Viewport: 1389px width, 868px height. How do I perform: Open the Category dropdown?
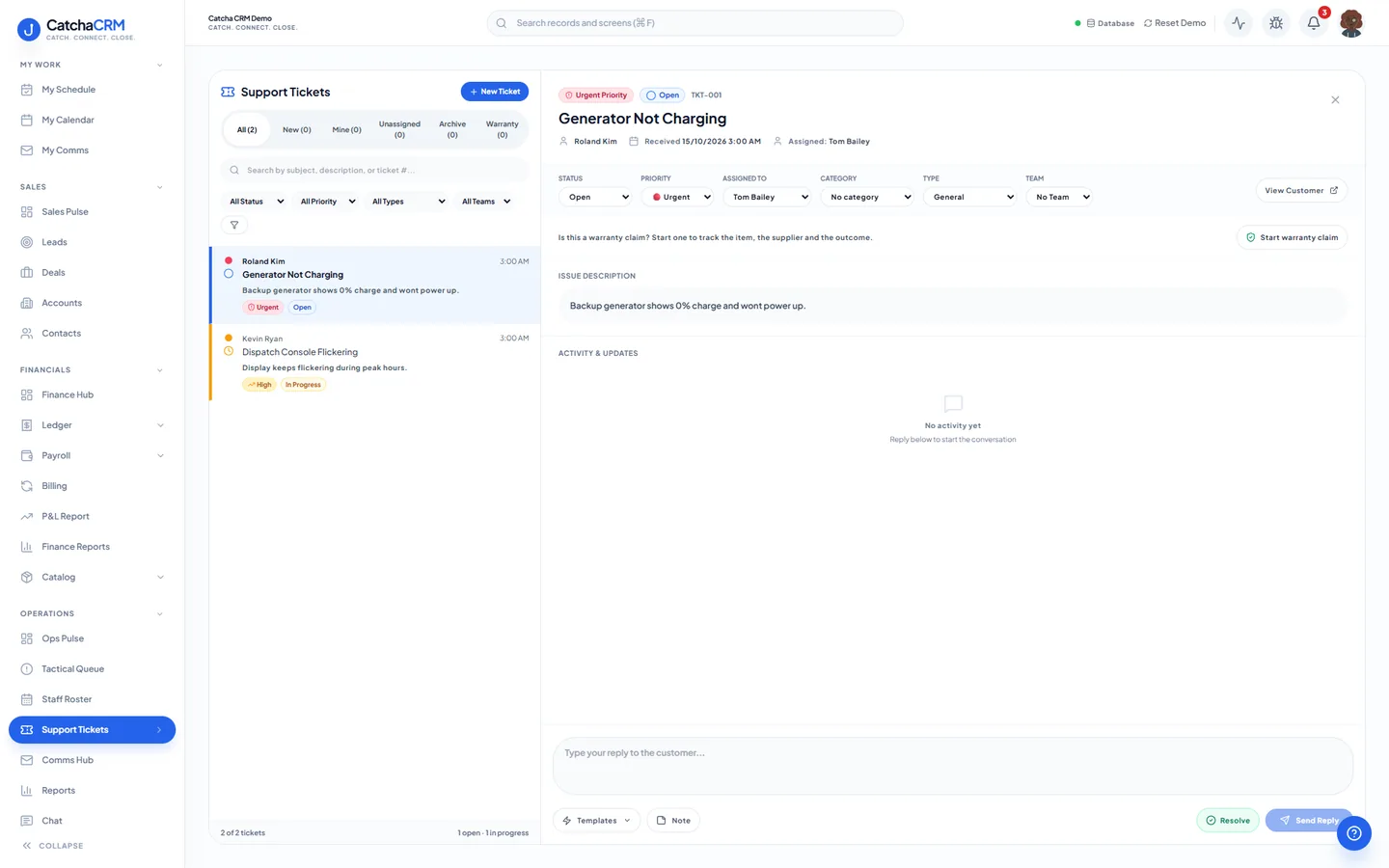[868, 197]
